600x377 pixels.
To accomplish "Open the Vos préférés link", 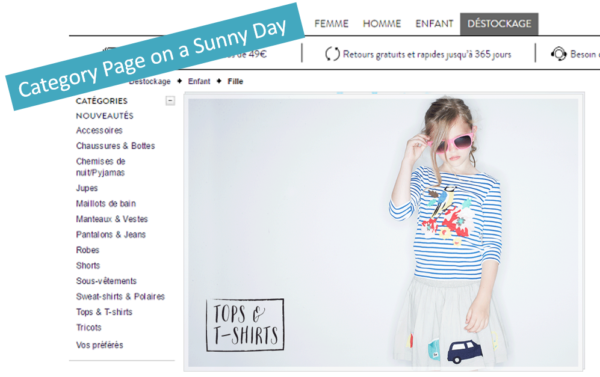I will point(99,345).
